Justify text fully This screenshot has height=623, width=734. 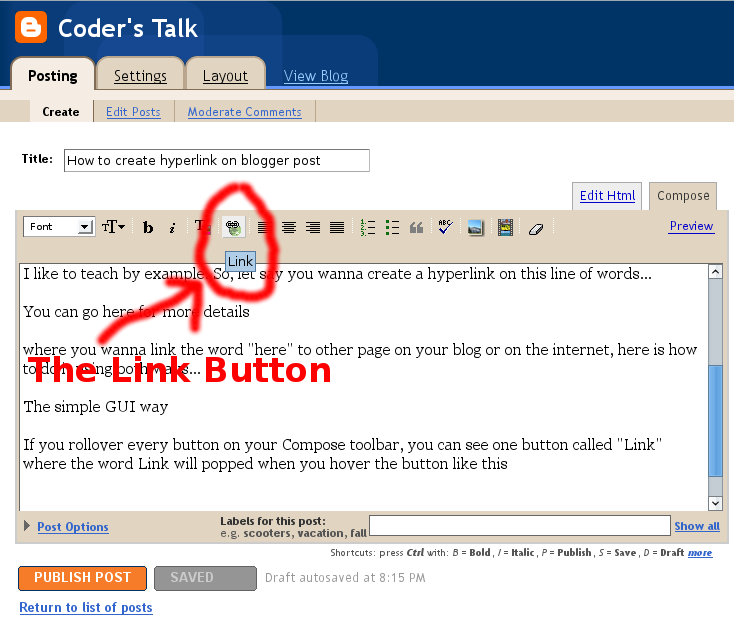click(337, 227)
